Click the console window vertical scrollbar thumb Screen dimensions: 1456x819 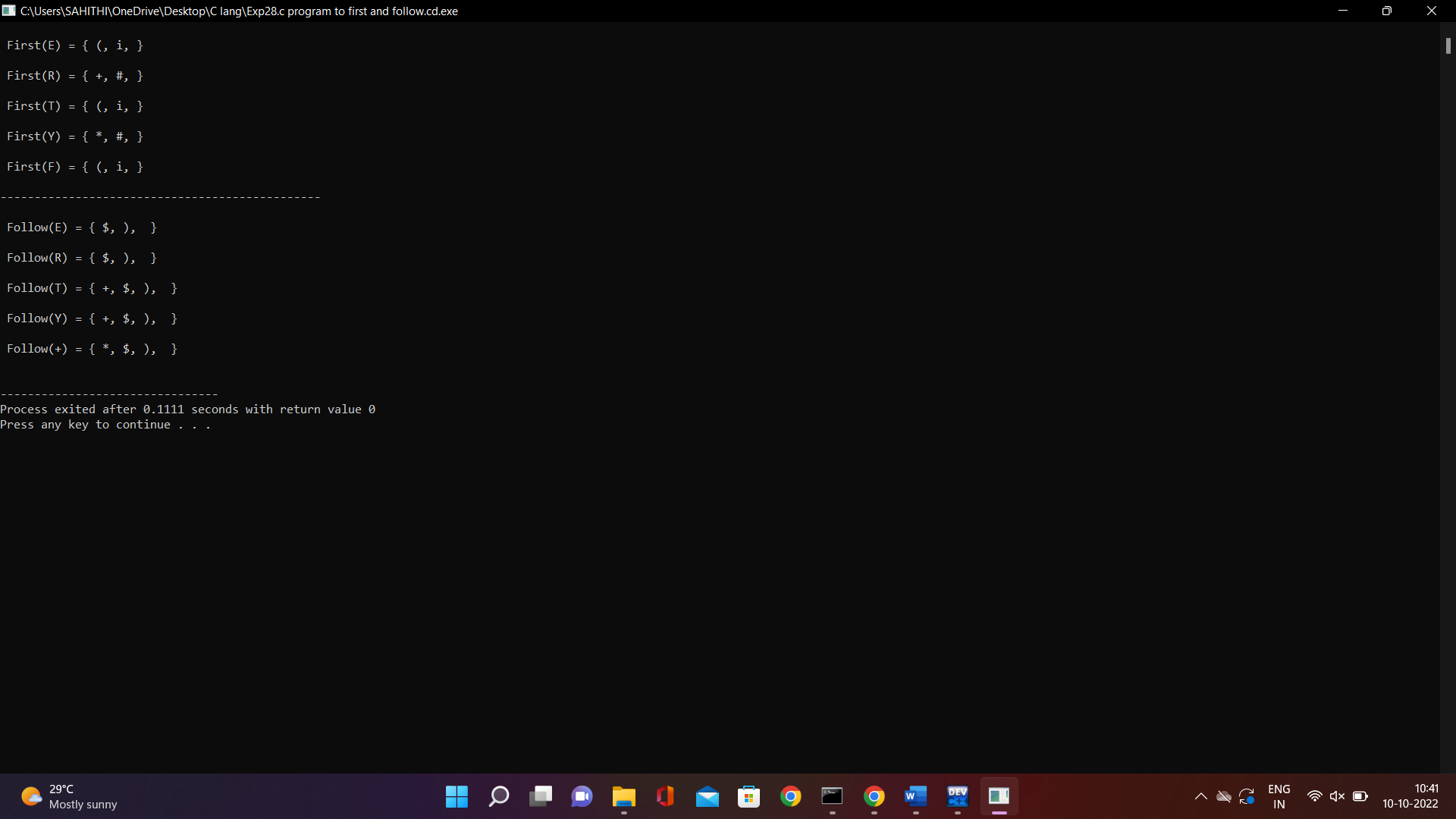pyautogui.click(x=1448, y=46)
